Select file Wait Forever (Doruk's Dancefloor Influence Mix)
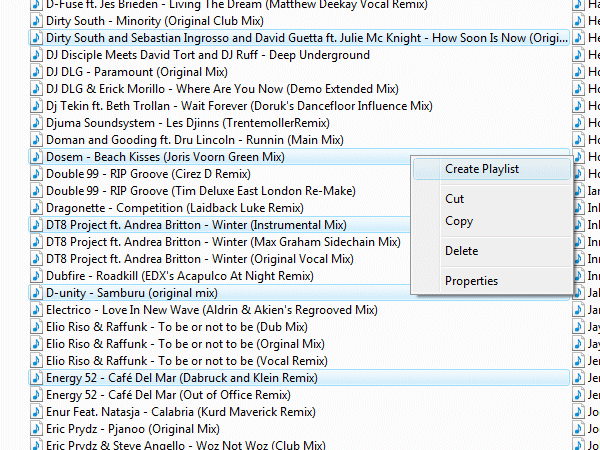Screen dimensions: 600x450 tap(239, 106)
